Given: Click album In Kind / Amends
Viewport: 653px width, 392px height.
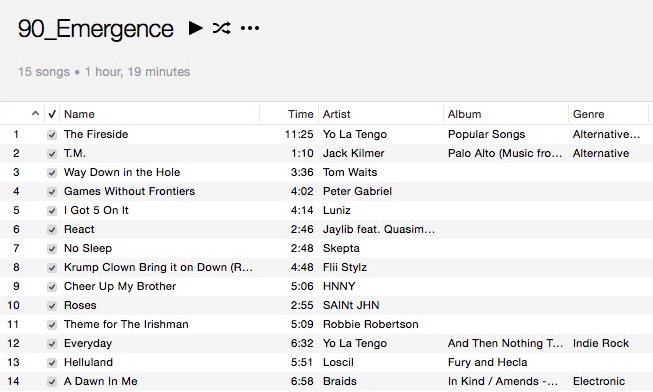Looking at the screenshot, I should tap(503, 381).
